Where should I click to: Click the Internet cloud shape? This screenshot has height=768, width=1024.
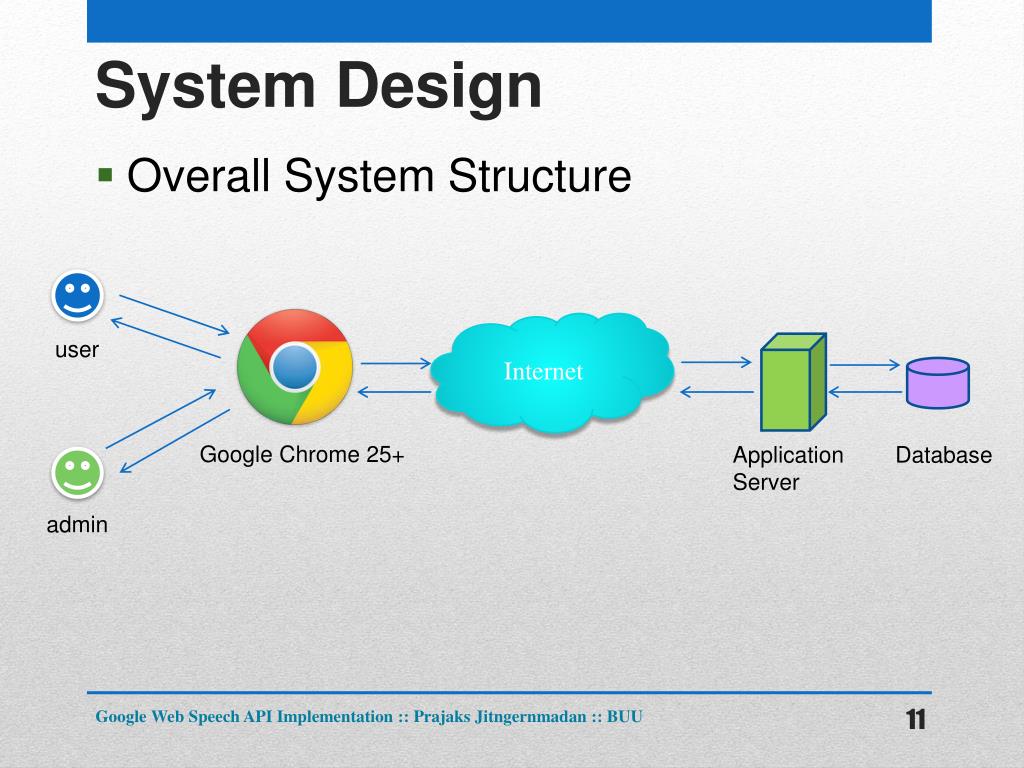point(552,373)
